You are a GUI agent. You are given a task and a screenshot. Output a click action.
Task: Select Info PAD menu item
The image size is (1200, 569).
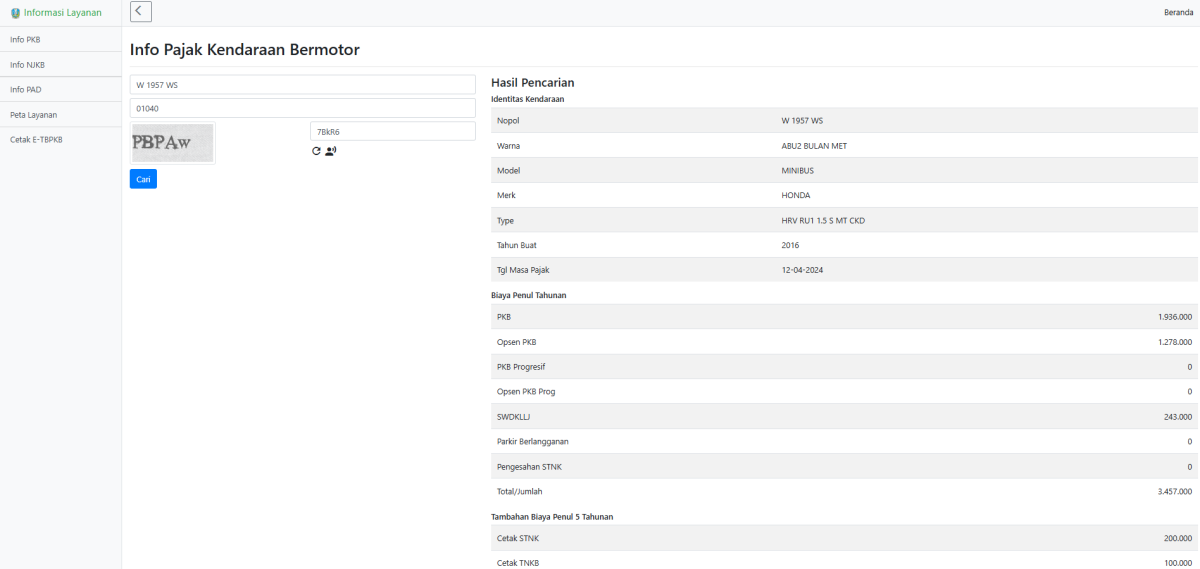tap(26, 90)
